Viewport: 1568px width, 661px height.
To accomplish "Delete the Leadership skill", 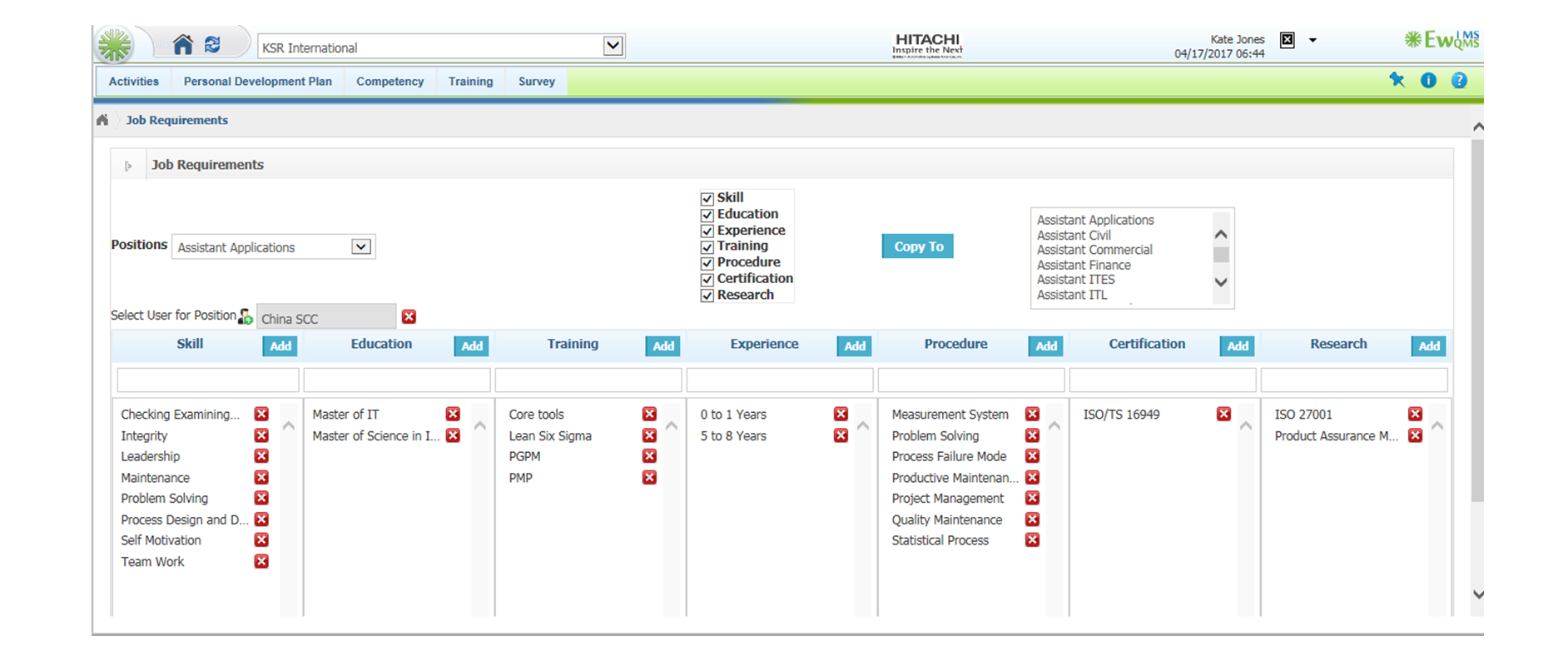I will pos(261,456).
